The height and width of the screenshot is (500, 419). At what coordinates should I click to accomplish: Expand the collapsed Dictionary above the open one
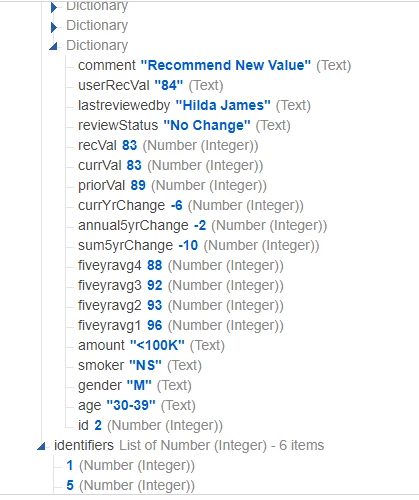click(x=54, y=27)
